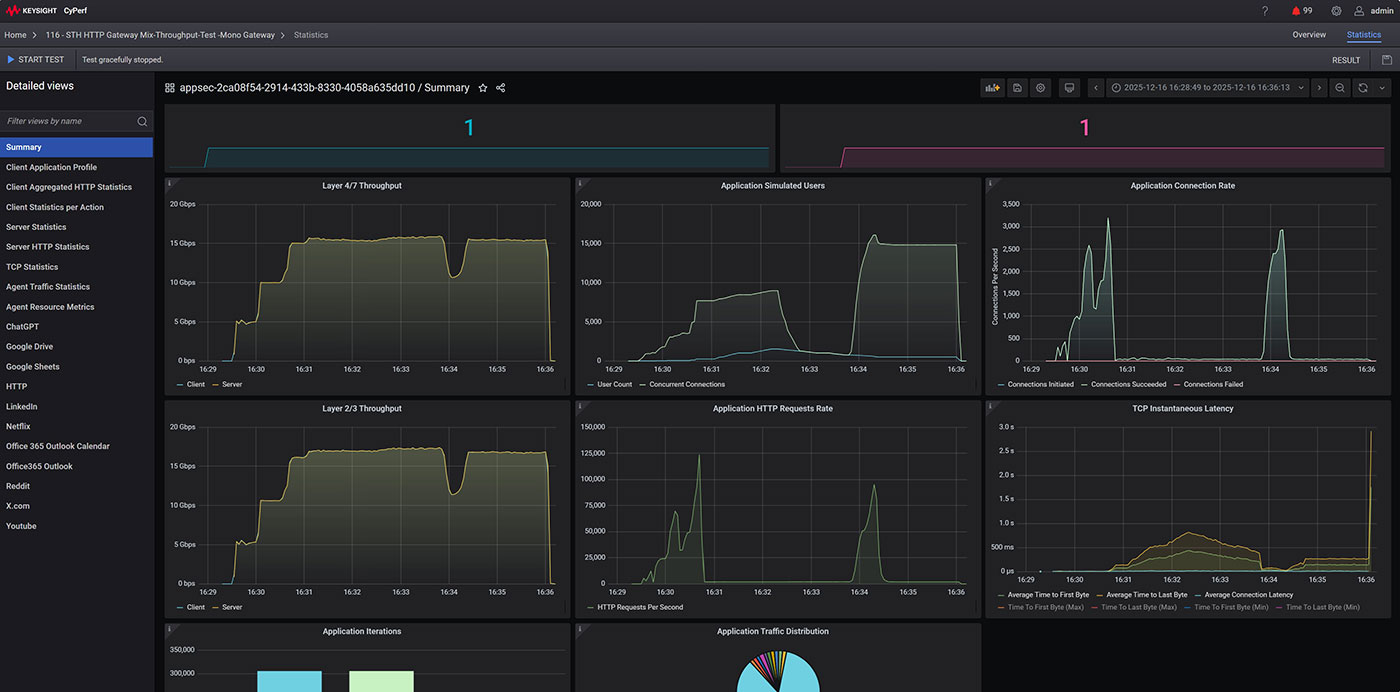Image resolution: width=1400 pixels, height=692 pixels.
Task: Open info icon on Application Simulated Users panel
Action: tap(580, 183)
